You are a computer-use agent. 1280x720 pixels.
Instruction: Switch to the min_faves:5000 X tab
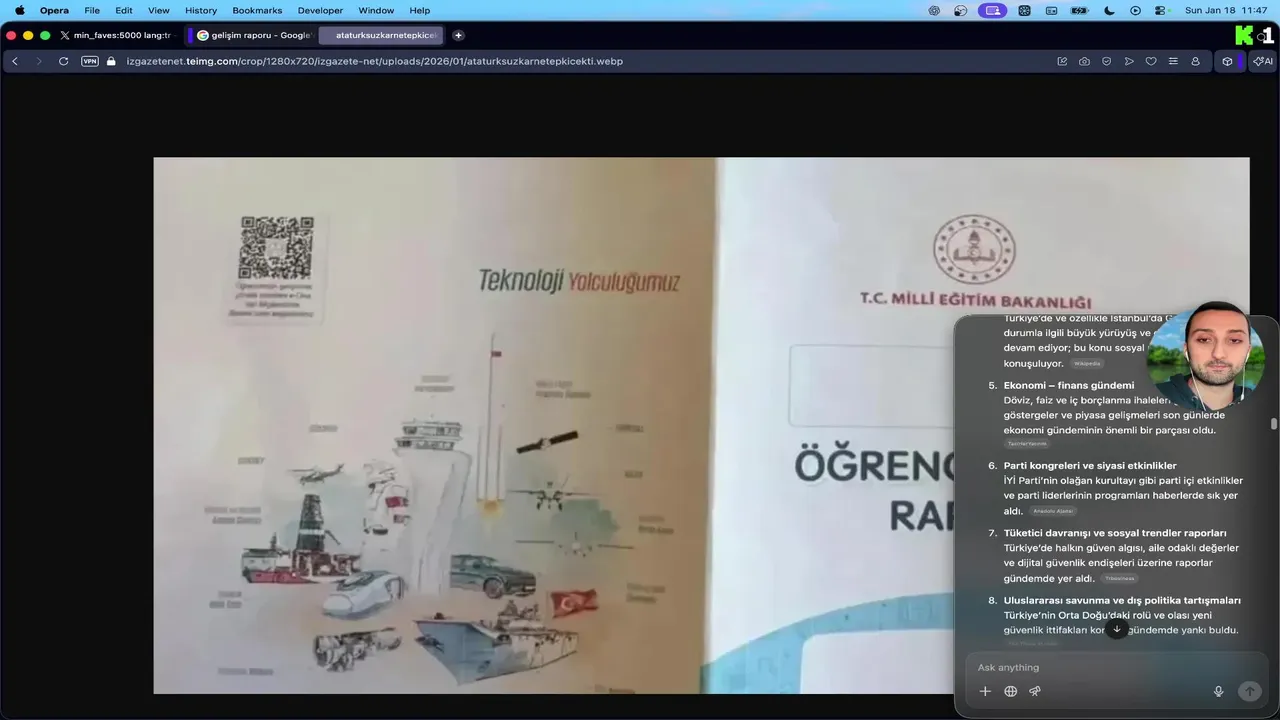116,35
